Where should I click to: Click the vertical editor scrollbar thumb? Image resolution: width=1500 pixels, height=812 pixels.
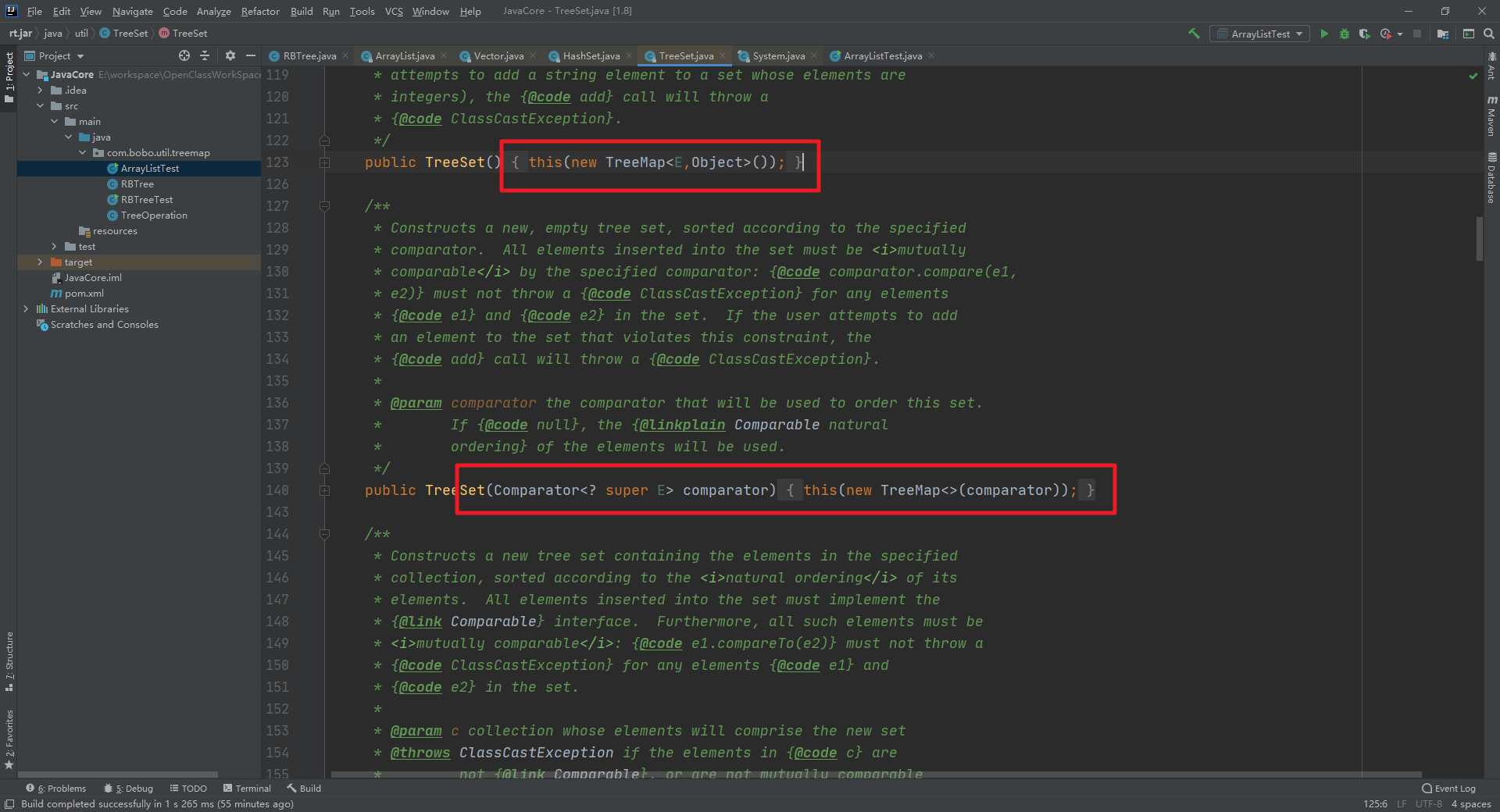tap(1480, 238)
